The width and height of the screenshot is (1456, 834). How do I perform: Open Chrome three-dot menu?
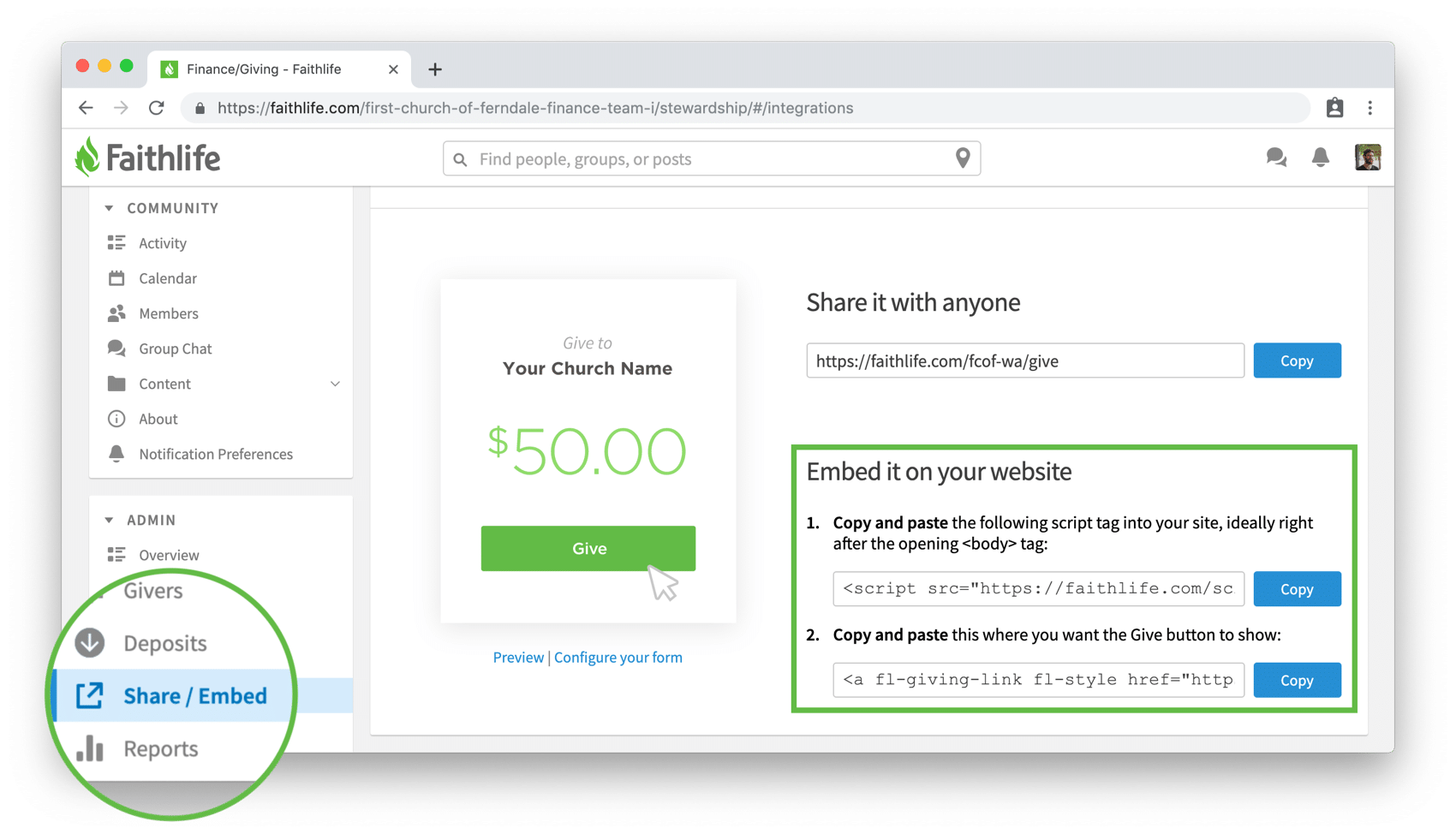(x=1370, y=108)
